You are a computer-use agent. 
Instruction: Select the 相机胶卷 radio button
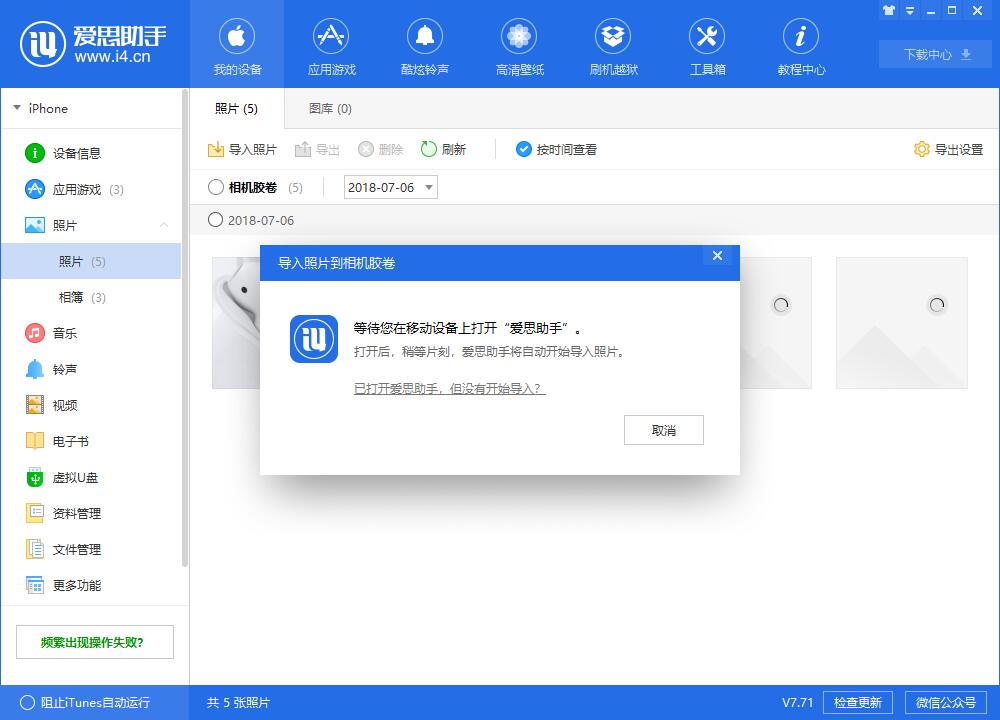215,187
